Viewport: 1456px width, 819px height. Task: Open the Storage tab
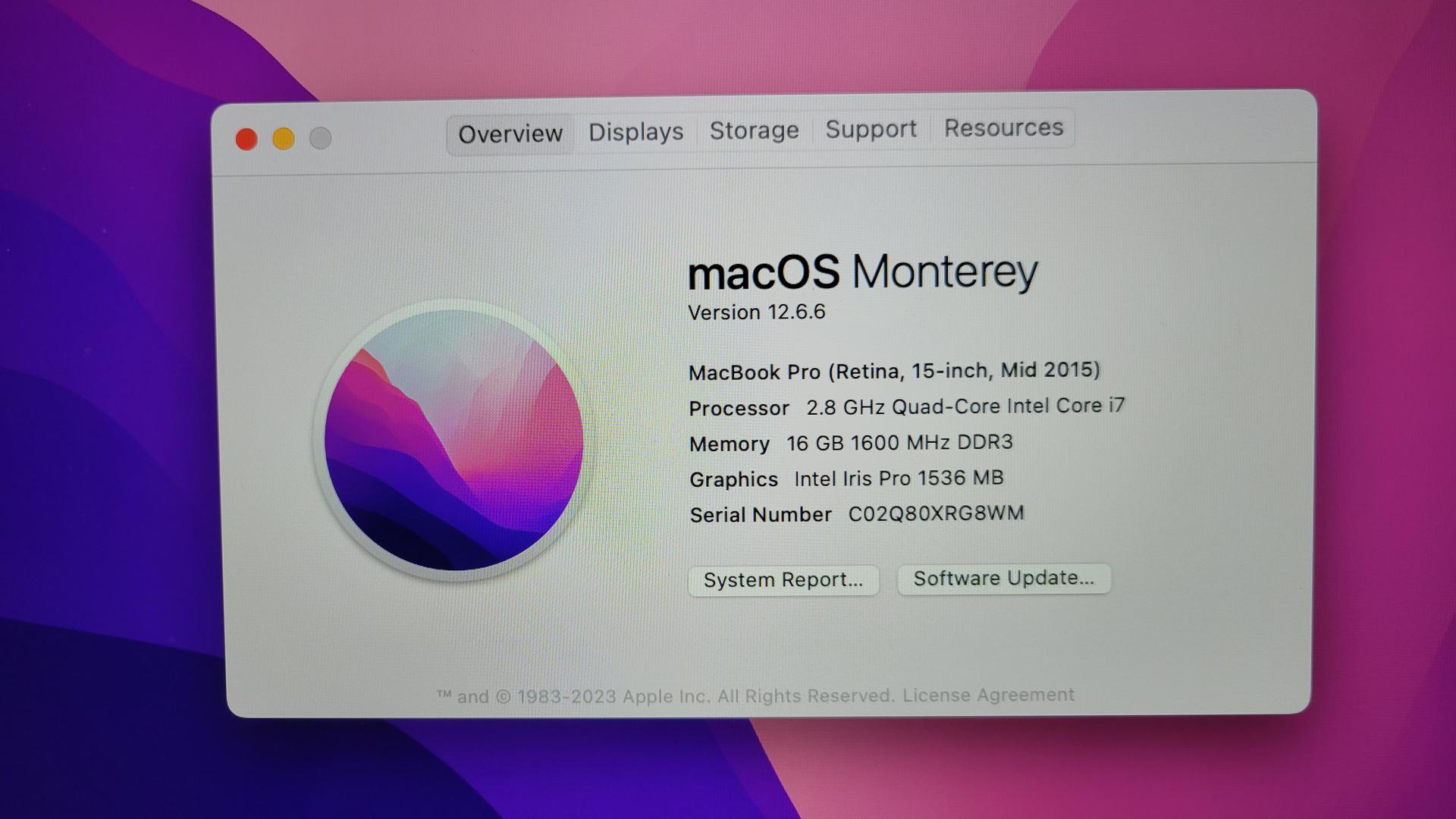[x=754, y=130]
